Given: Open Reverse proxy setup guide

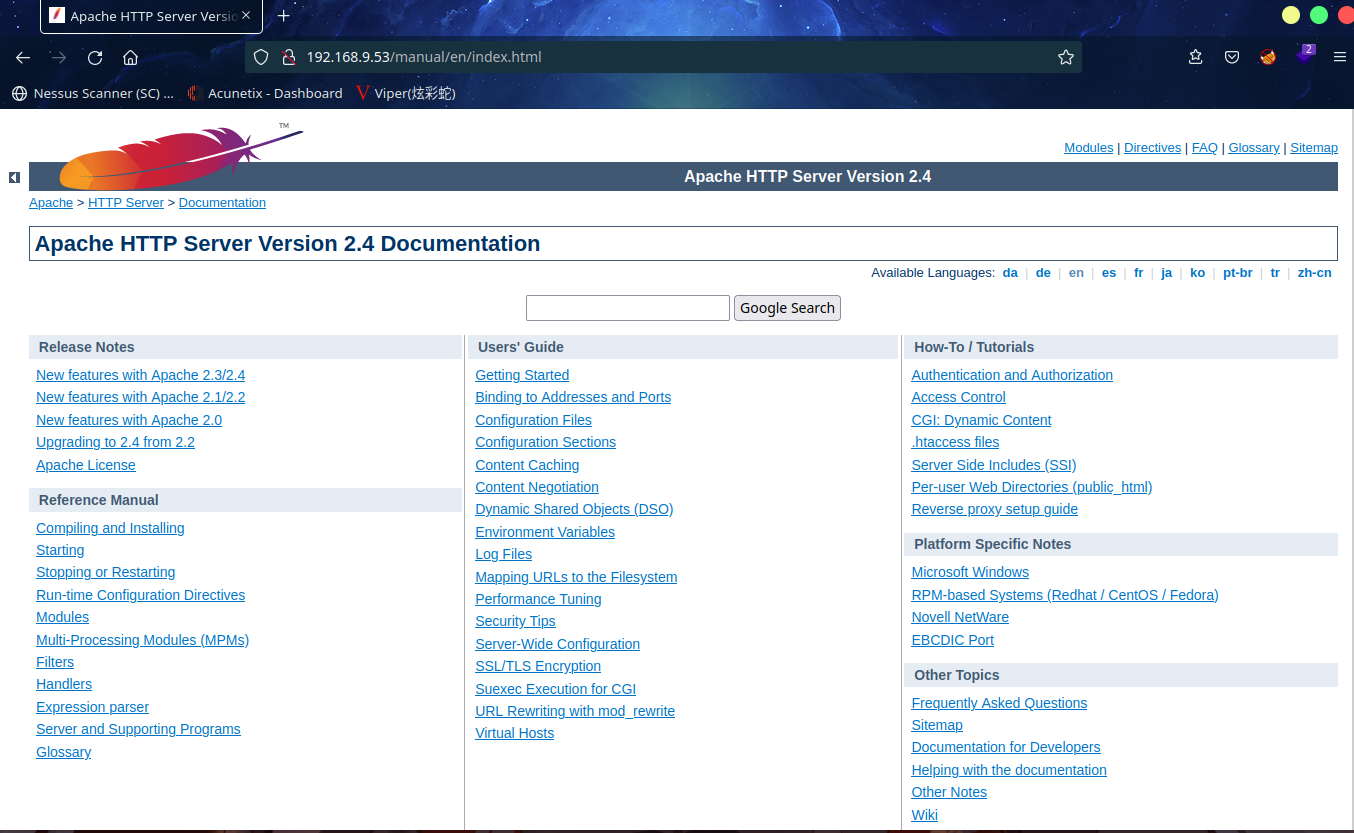Looking at the screenshot, I should click(x=994, y=509).
